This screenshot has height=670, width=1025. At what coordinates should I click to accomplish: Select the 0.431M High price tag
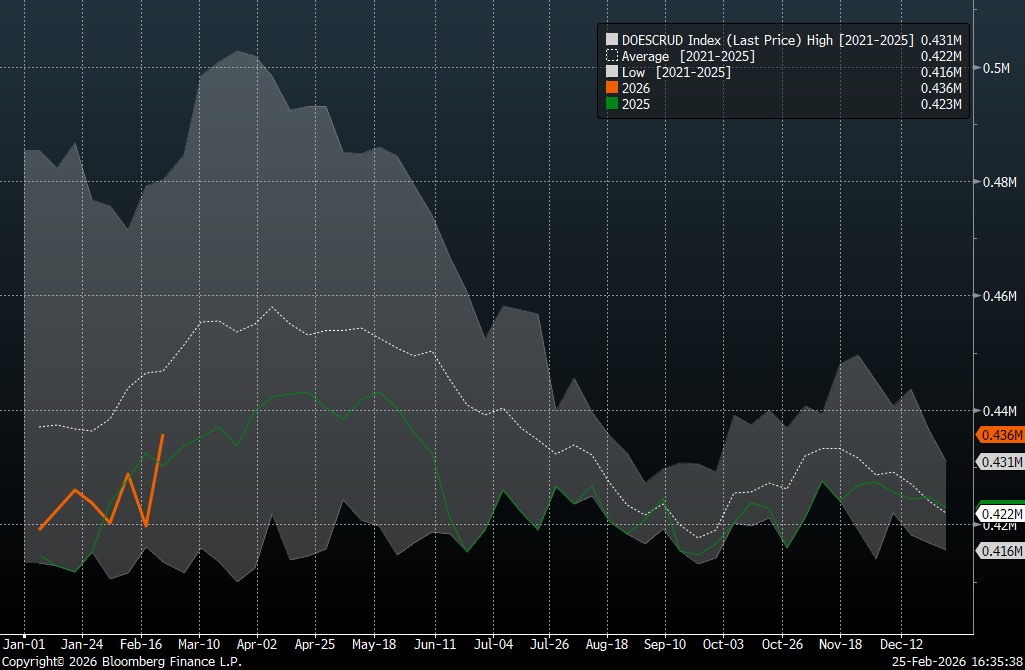999,461
